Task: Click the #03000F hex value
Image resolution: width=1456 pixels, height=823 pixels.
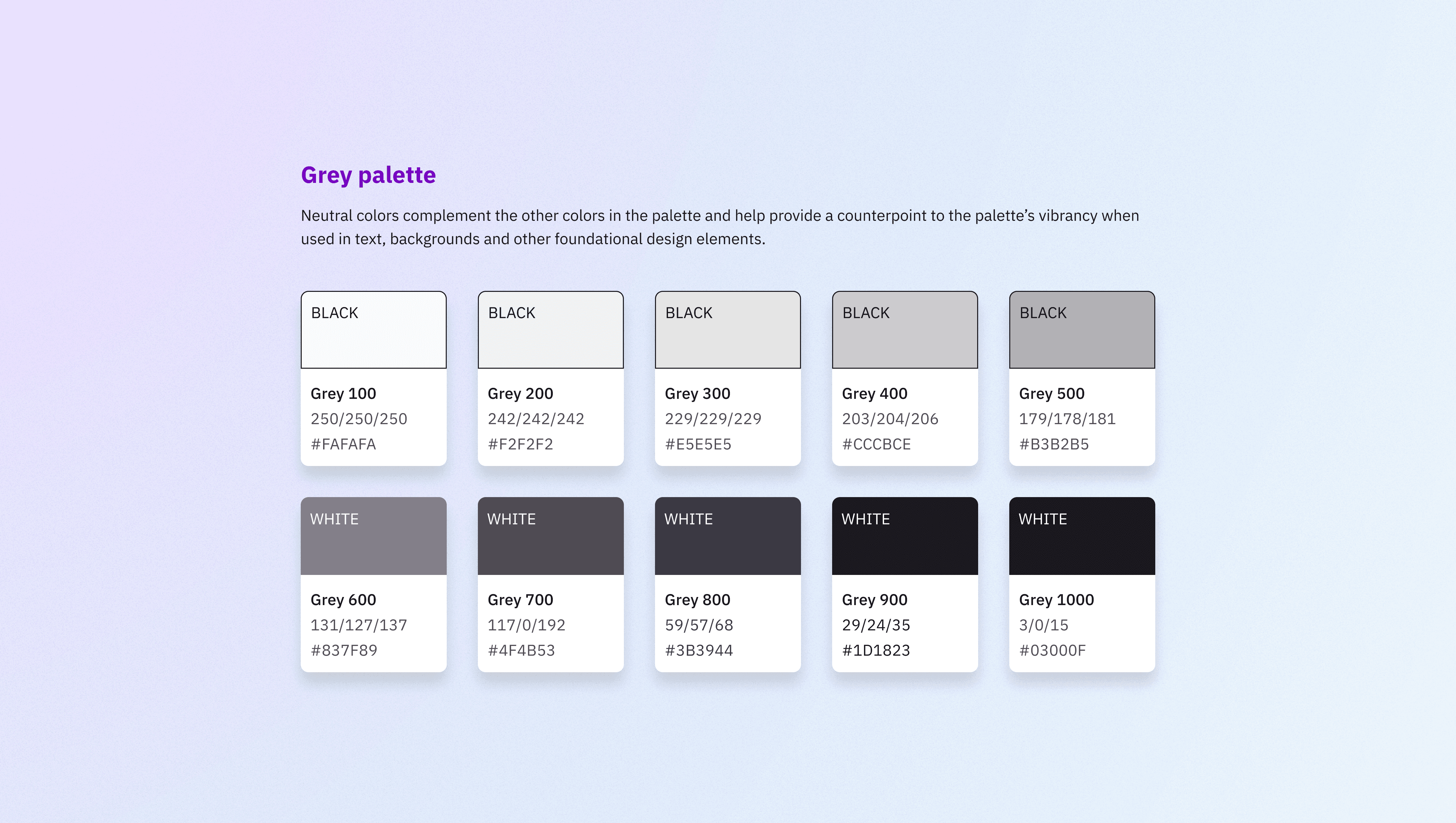Action: (x=1052, y=650)
